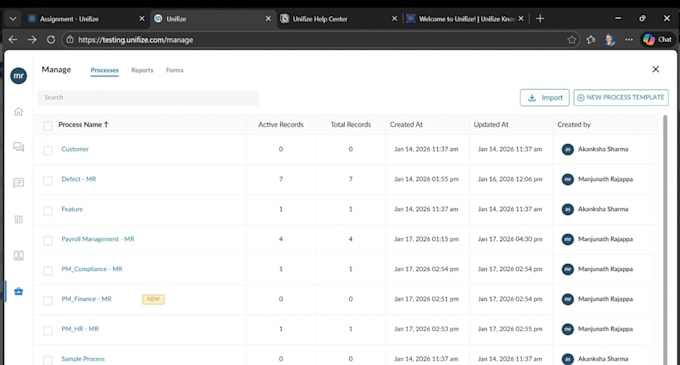Click the process Search field
The height and width of the screenshot is (365, 680).
pos(148,98)
